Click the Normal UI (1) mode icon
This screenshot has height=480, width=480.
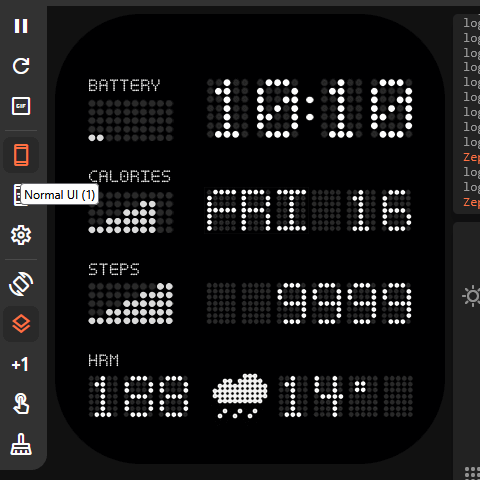tap(17, 195)
